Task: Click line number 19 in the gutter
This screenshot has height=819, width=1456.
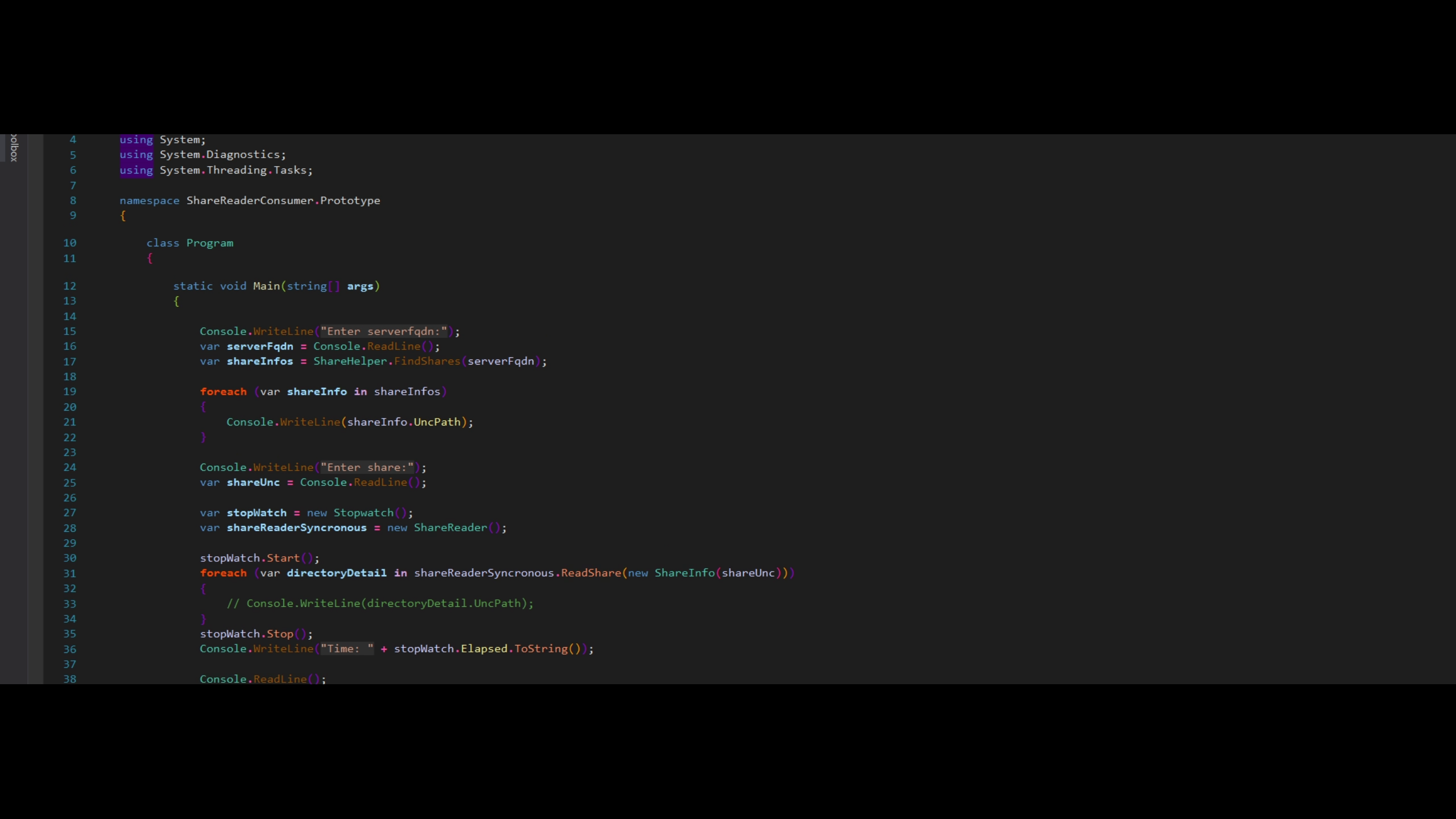Action: pos(69,392)
